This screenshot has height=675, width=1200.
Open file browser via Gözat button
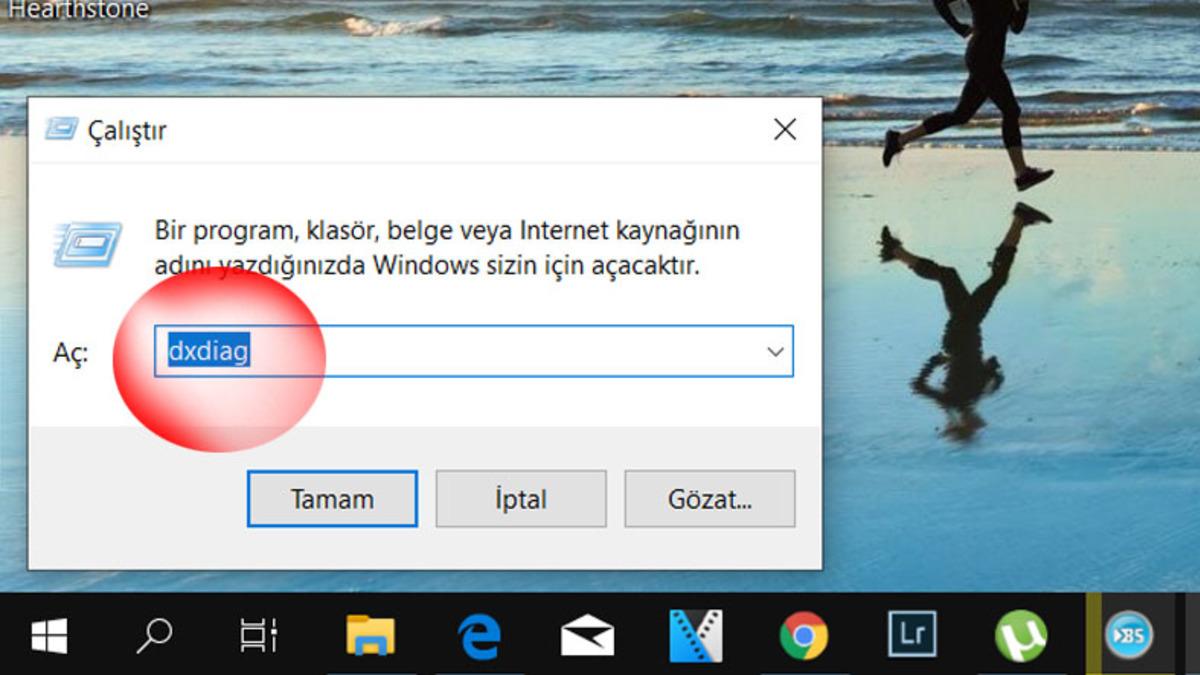pos(709,498)
